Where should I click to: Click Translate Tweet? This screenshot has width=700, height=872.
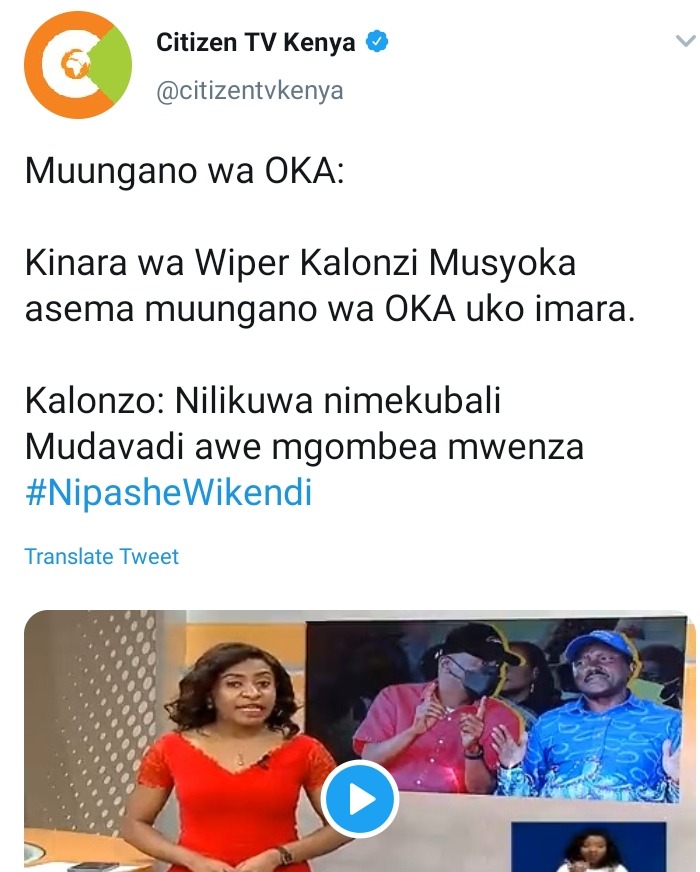point(102,556)
